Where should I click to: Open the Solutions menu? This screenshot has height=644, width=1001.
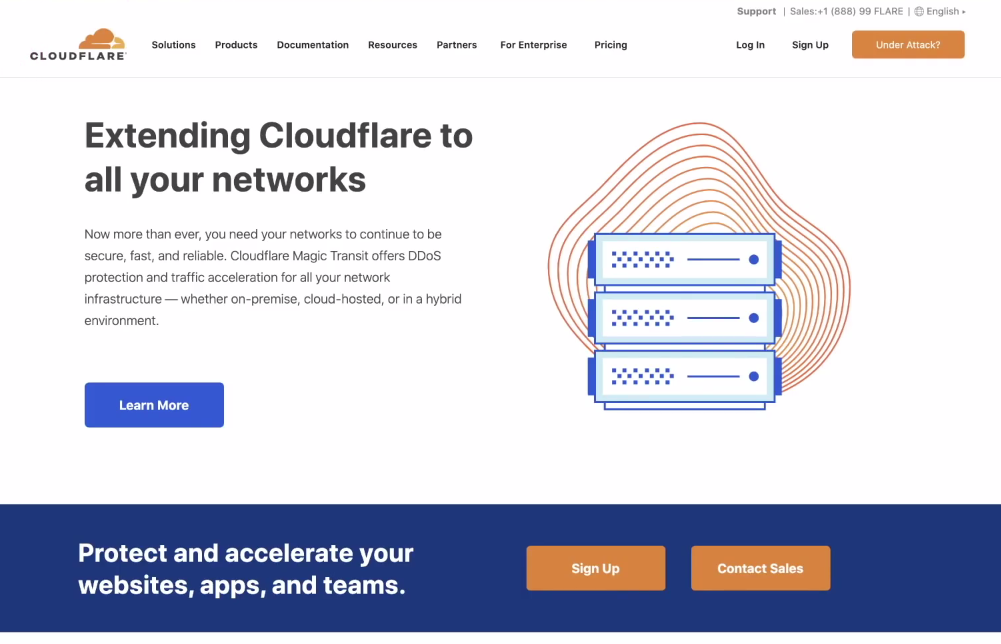(x=174, y=45)
